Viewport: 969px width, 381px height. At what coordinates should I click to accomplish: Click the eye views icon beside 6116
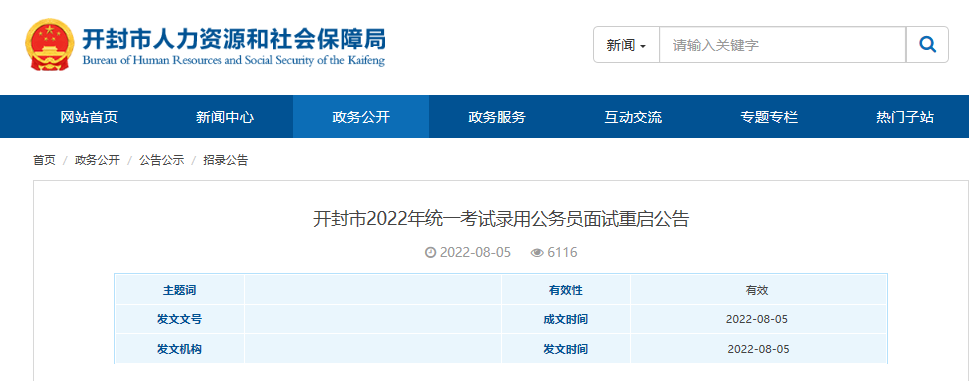tap(537, 253)
